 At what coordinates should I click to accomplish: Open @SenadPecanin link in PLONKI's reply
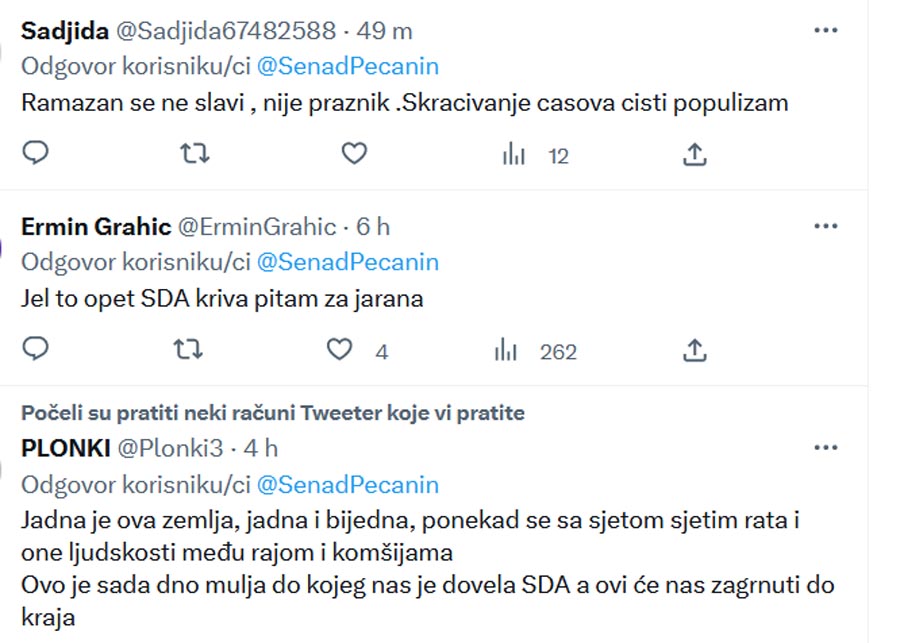(348, 485)
